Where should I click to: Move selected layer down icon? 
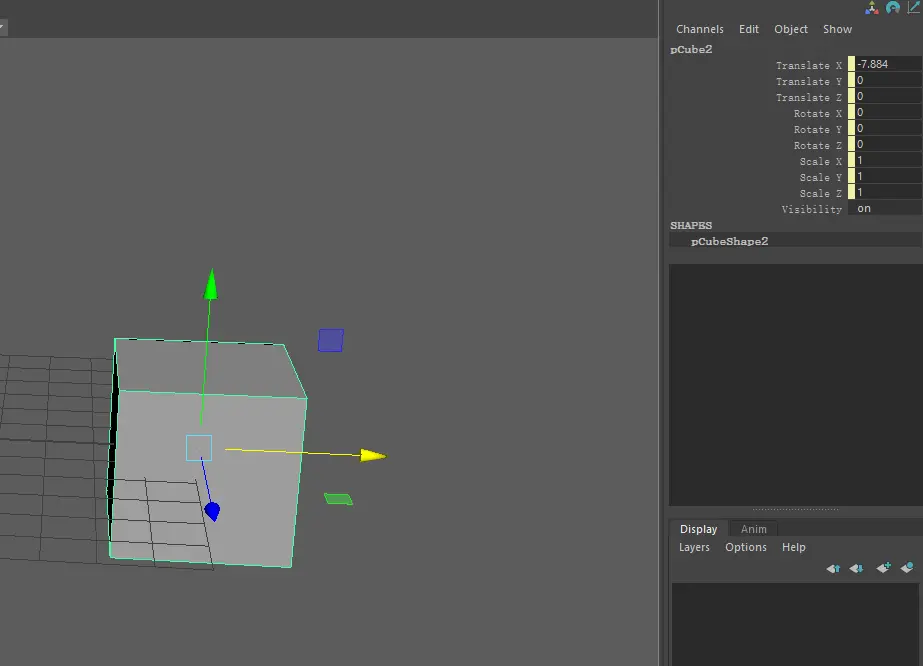(x=857, y=568)
